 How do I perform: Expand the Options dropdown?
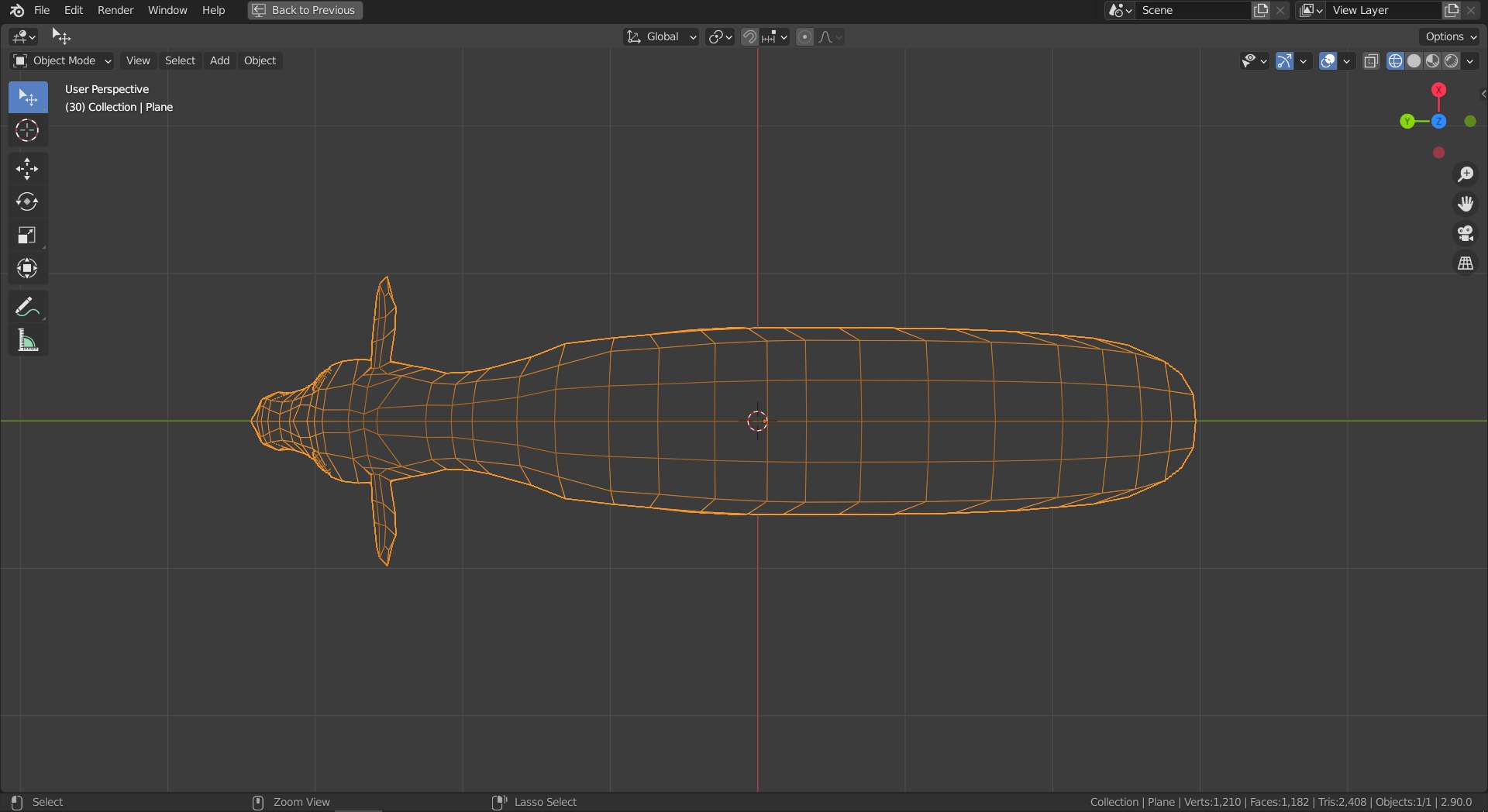(1451, 36)
